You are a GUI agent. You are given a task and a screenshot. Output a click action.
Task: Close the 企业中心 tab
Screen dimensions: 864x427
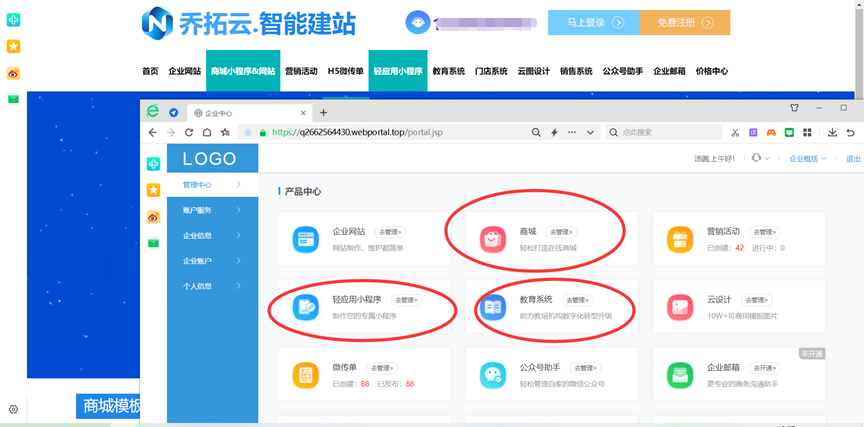click(303, 113)
